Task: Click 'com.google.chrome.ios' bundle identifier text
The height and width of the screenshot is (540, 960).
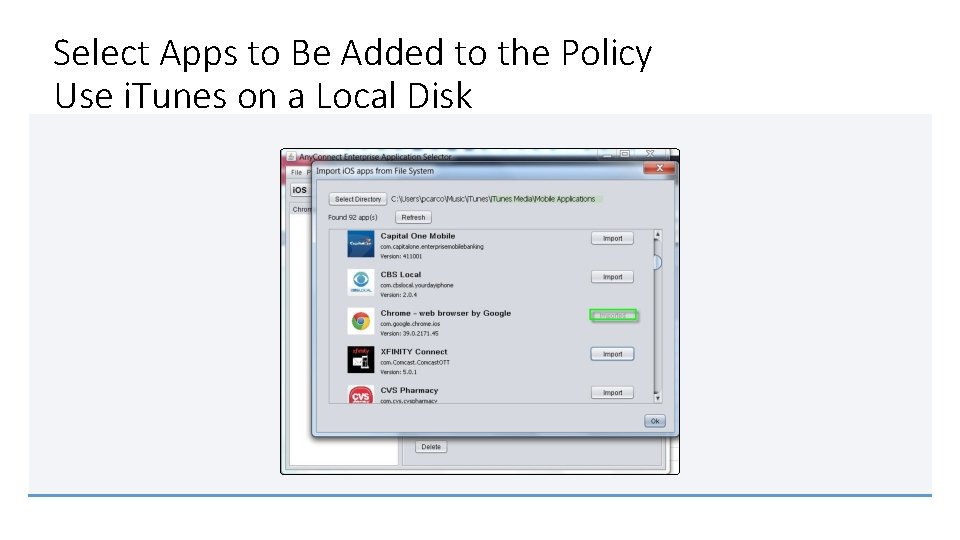Action: pos(410,324)
